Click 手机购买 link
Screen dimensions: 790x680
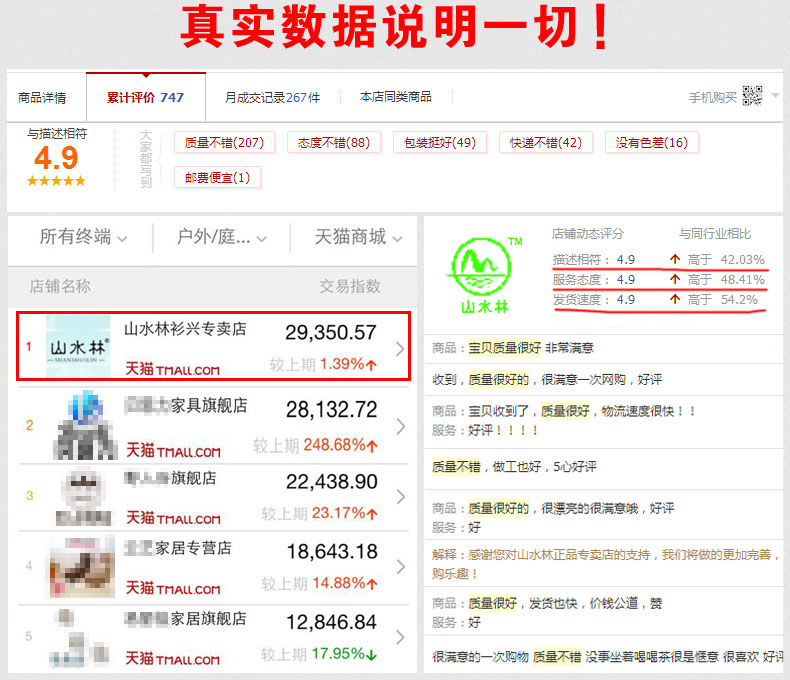pos(712,97)
